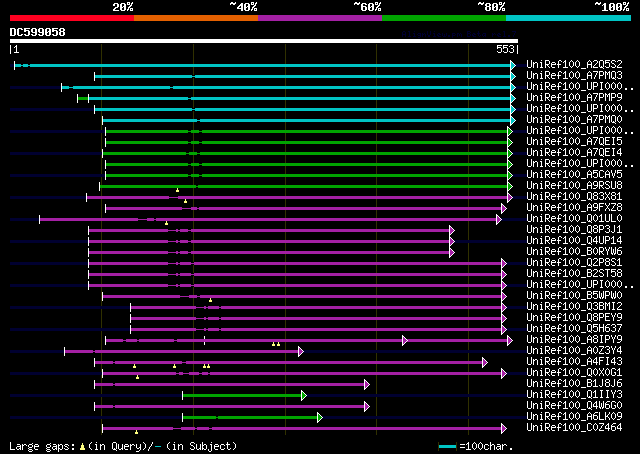640x454 pixels.
Task: Open the UniRef100_A7PMQ3 hit label
Action: [574, 76]
